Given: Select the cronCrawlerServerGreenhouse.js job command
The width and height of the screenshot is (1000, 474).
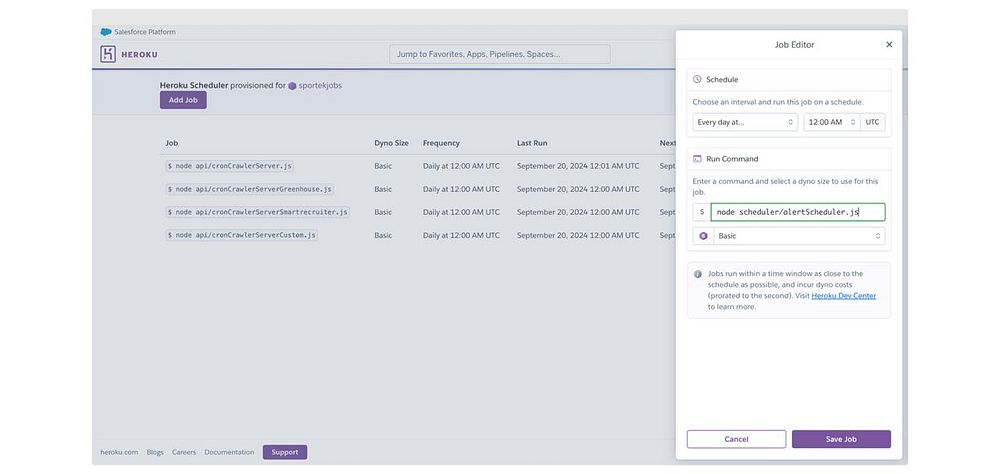Looking at the screenshot, I should (x=249, y=189).
